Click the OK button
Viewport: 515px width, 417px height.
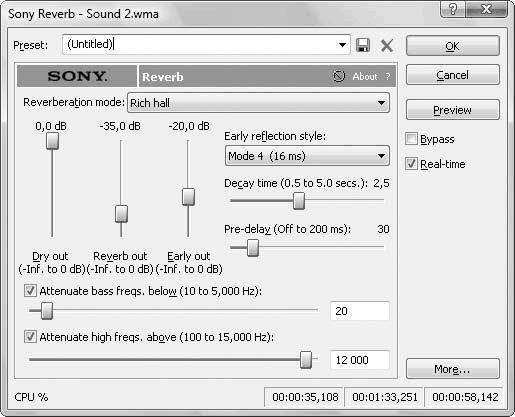click(x=453, y=46)
